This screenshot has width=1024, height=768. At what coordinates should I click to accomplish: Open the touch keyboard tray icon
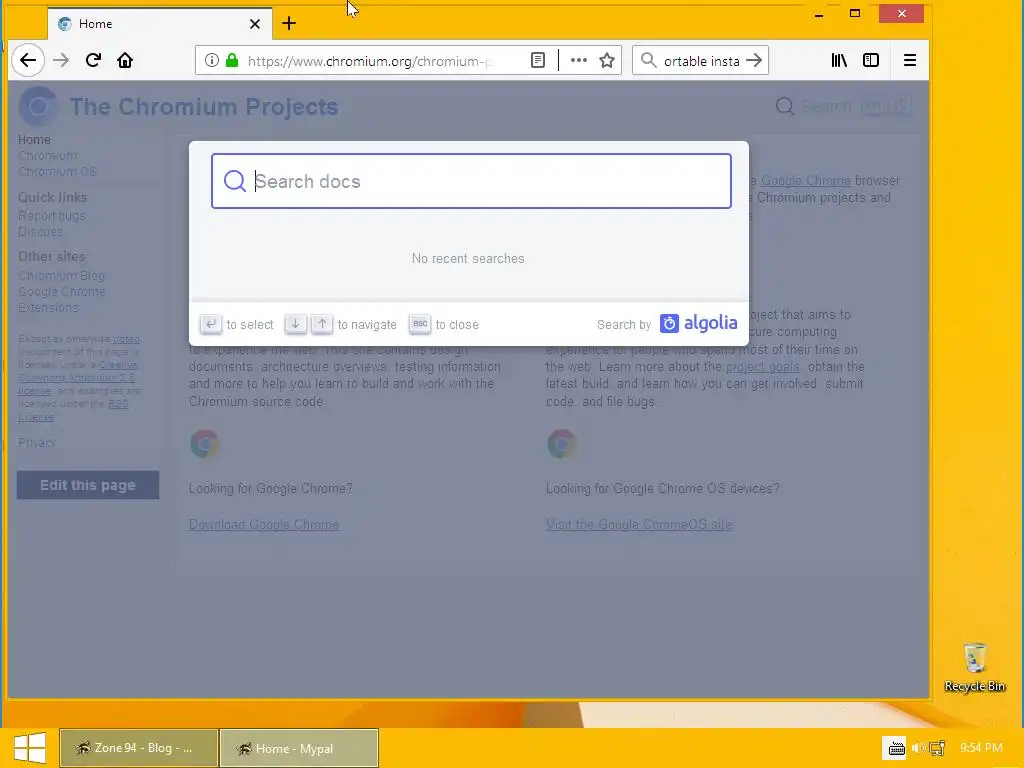896,748
